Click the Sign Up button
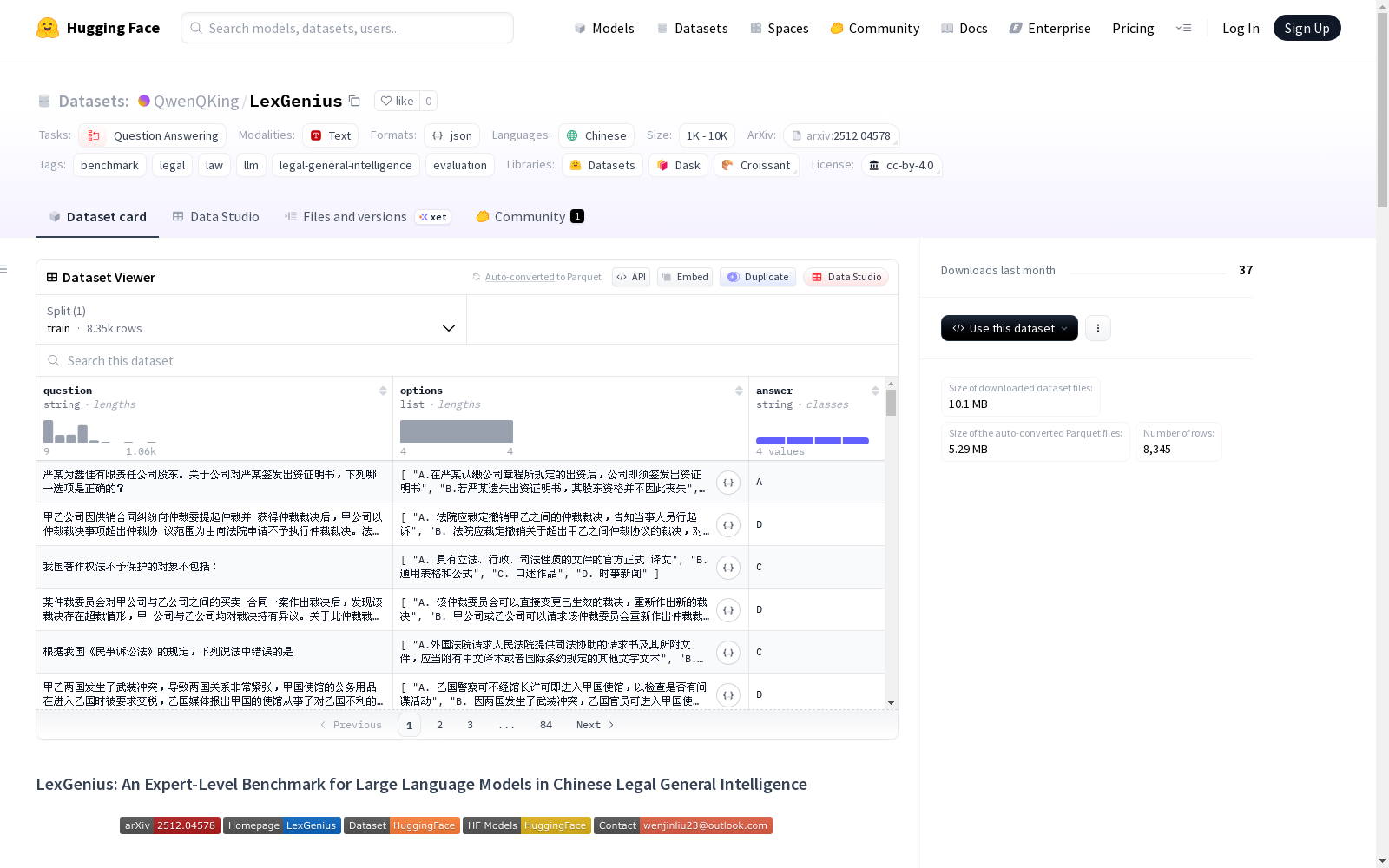The width and height of the screenshot is (1389, 868). [x=1307, y=28]
